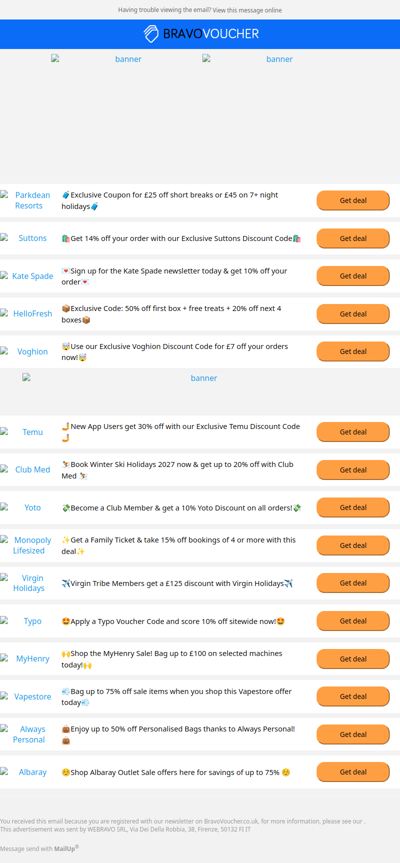400x863 pixels.
Task: Click Get deal for Temu offer
Action: 353,432
